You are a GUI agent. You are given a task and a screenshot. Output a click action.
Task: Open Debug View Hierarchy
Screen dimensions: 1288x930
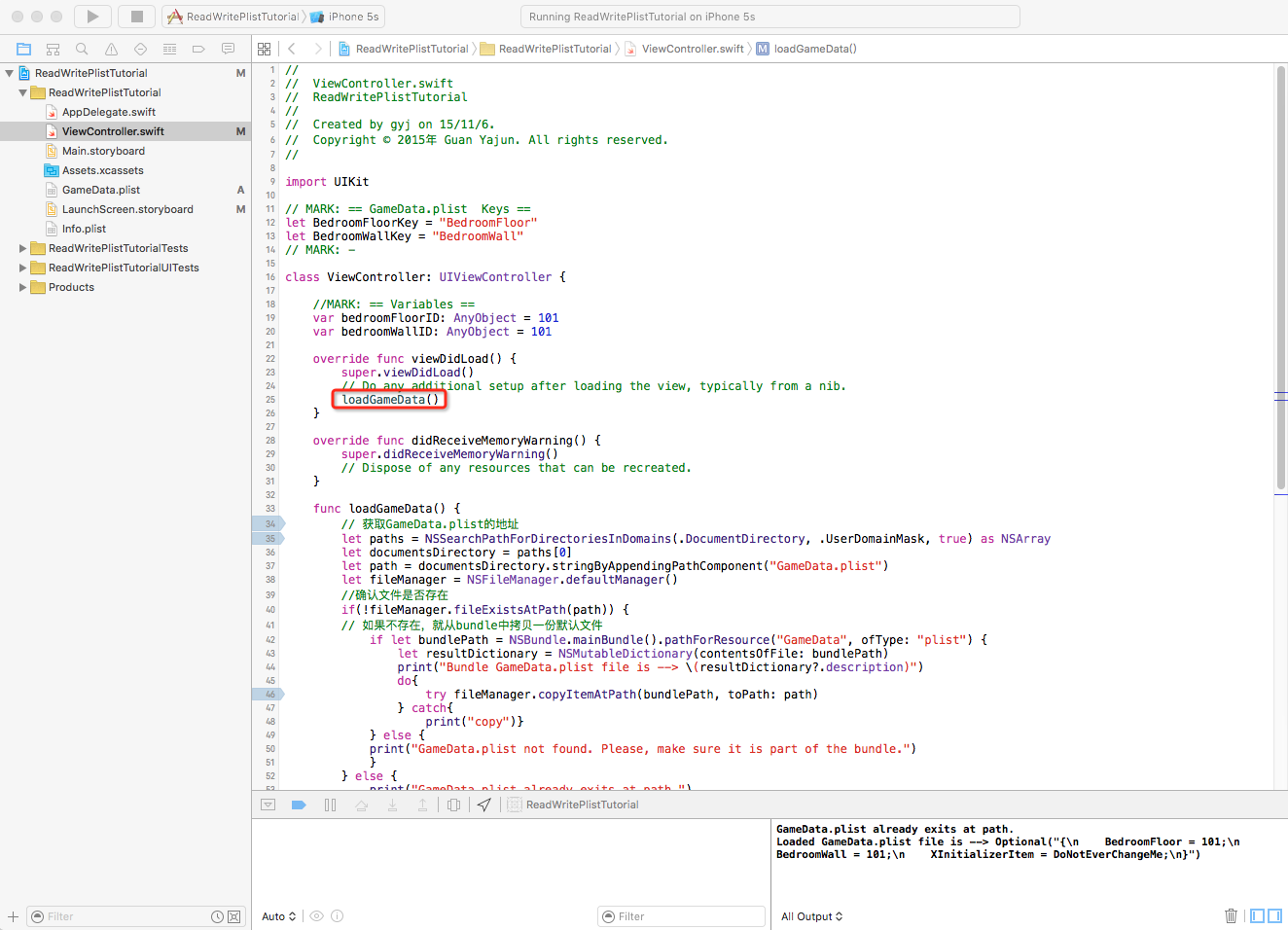pyautogui.click(x=453, y=805)
